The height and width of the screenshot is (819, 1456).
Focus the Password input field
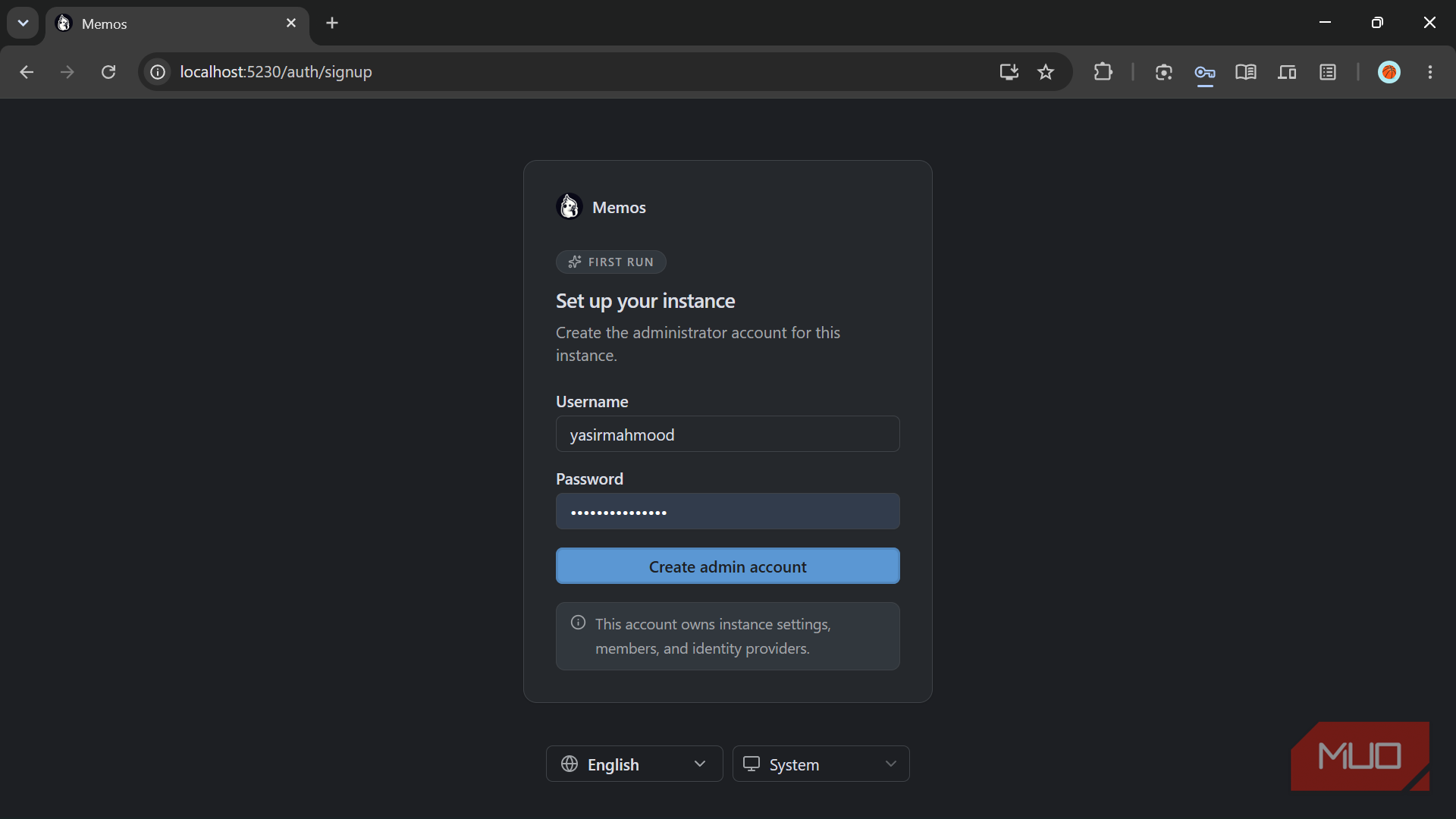click(728, 511)
